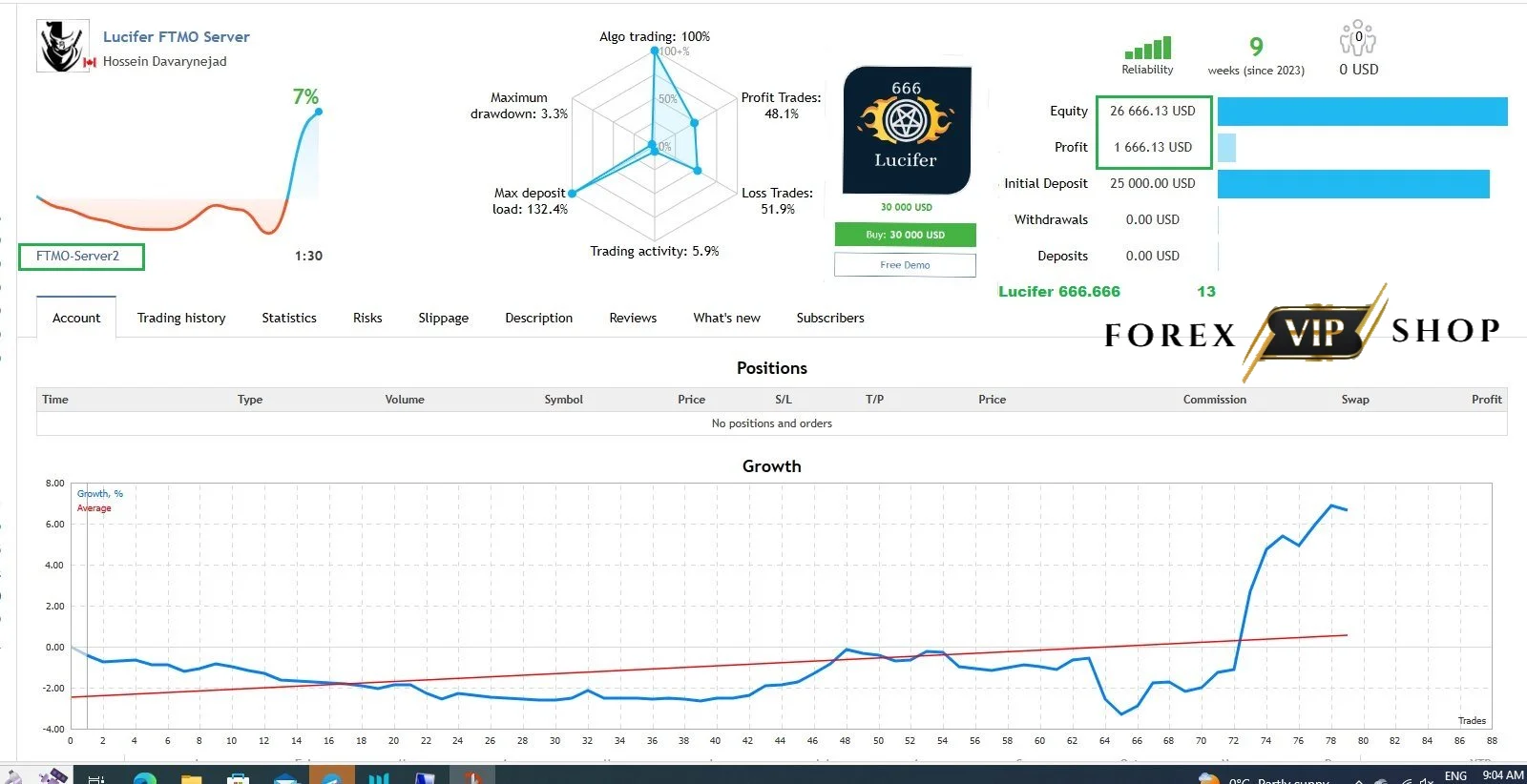Click the S/L column header

(784, 400)
